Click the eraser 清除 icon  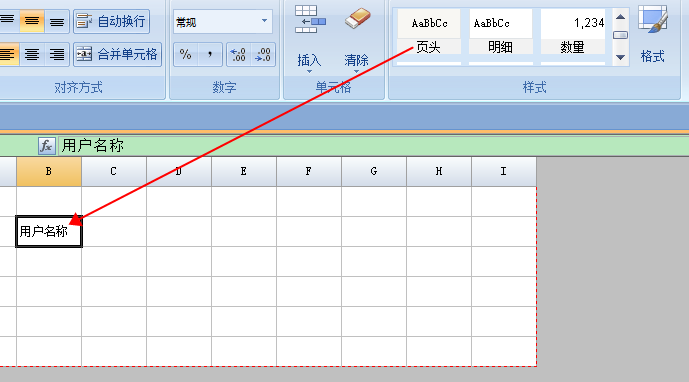point(357,18)
